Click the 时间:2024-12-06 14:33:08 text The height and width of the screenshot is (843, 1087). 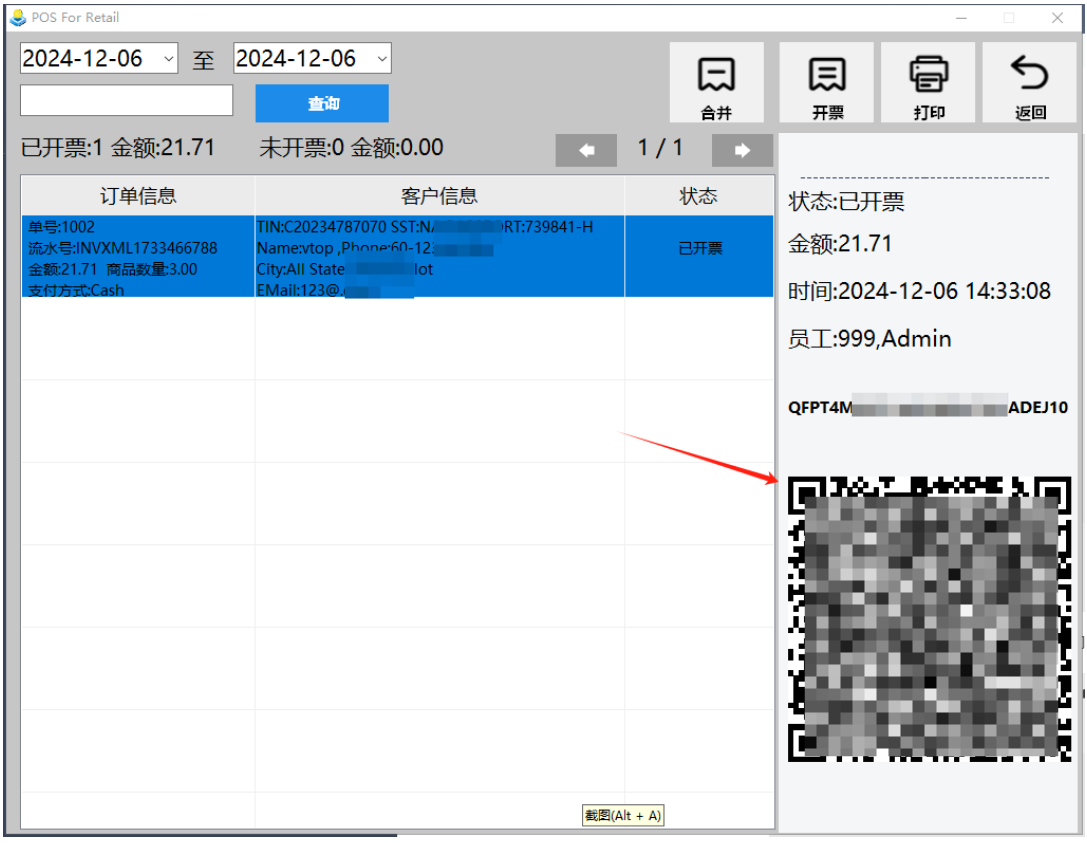tap(919, 291)
